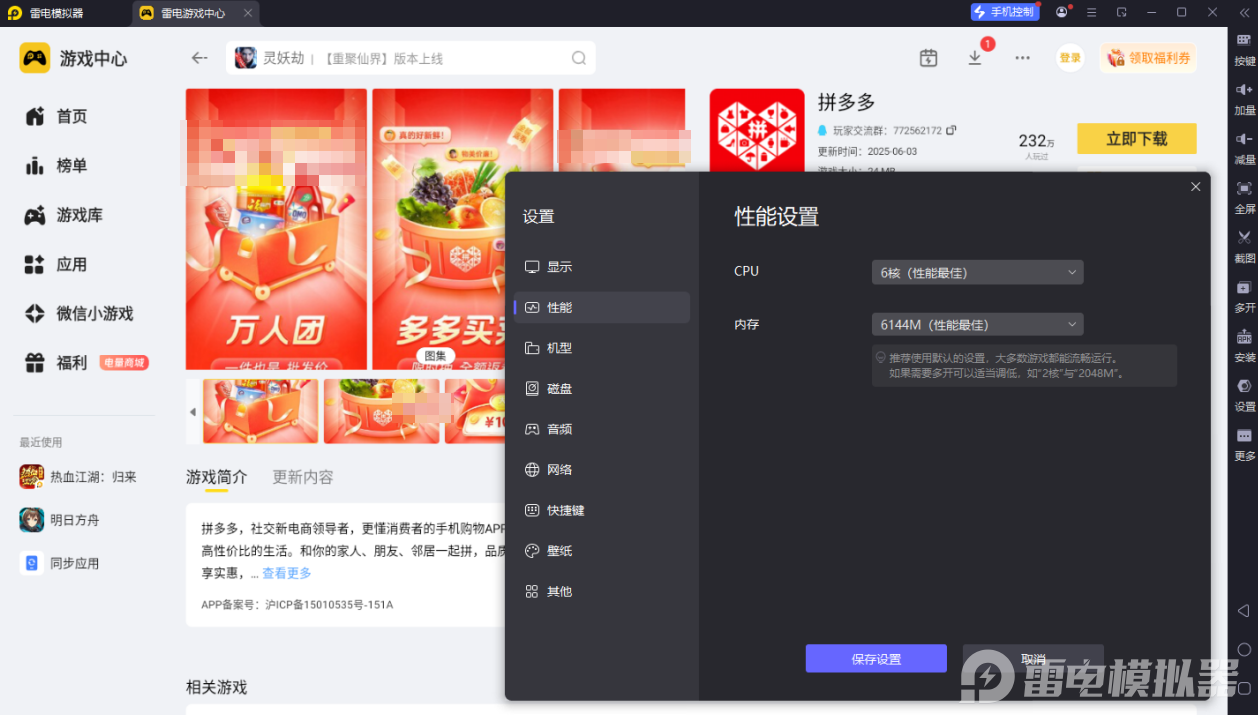Open the hamburger menu in title bar
This screenshot has height=715, width=1258.
[1092, 12]
